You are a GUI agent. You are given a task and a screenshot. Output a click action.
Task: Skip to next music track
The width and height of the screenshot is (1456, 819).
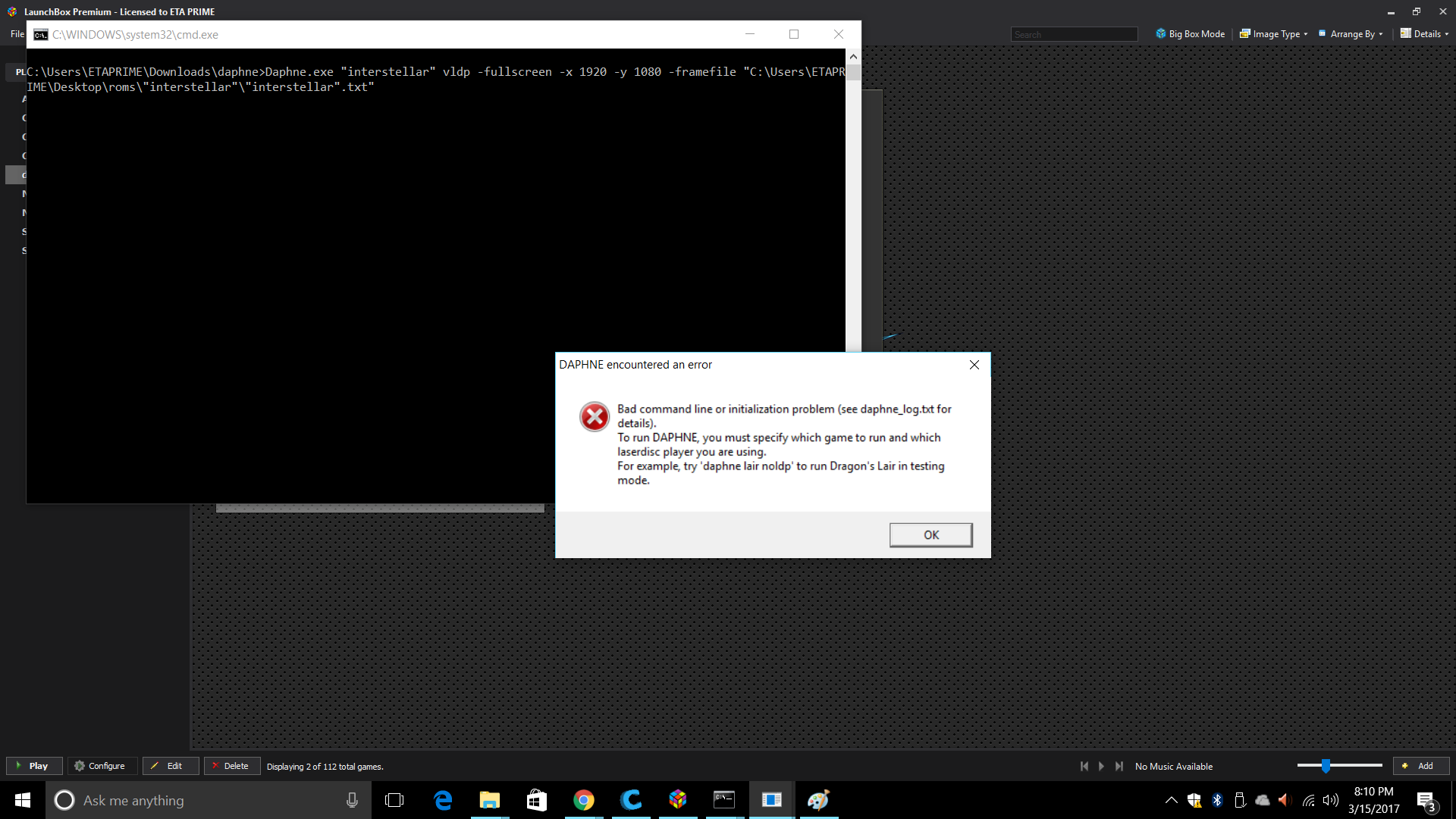pos(1119,766)
